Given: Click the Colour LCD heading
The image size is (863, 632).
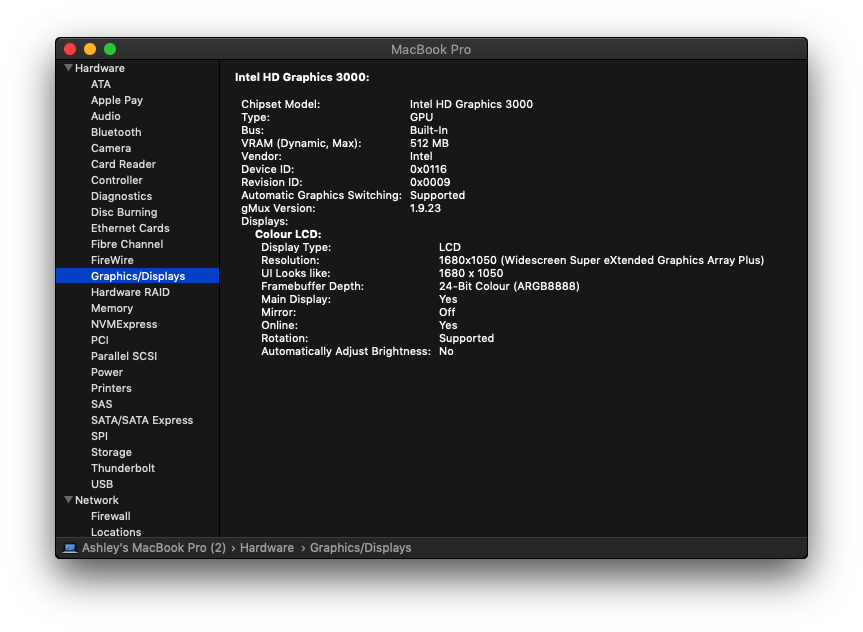Looking at the screenshot, I should [288, 234].
